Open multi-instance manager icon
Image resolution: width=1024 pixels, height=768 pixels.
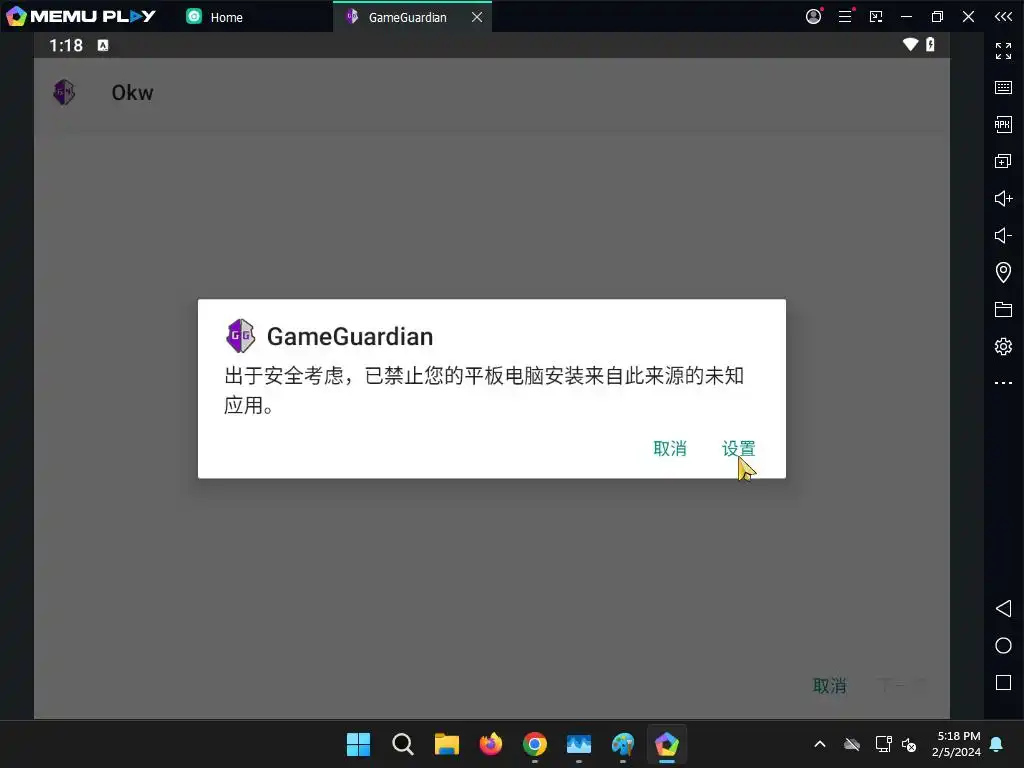point(1003,161)
